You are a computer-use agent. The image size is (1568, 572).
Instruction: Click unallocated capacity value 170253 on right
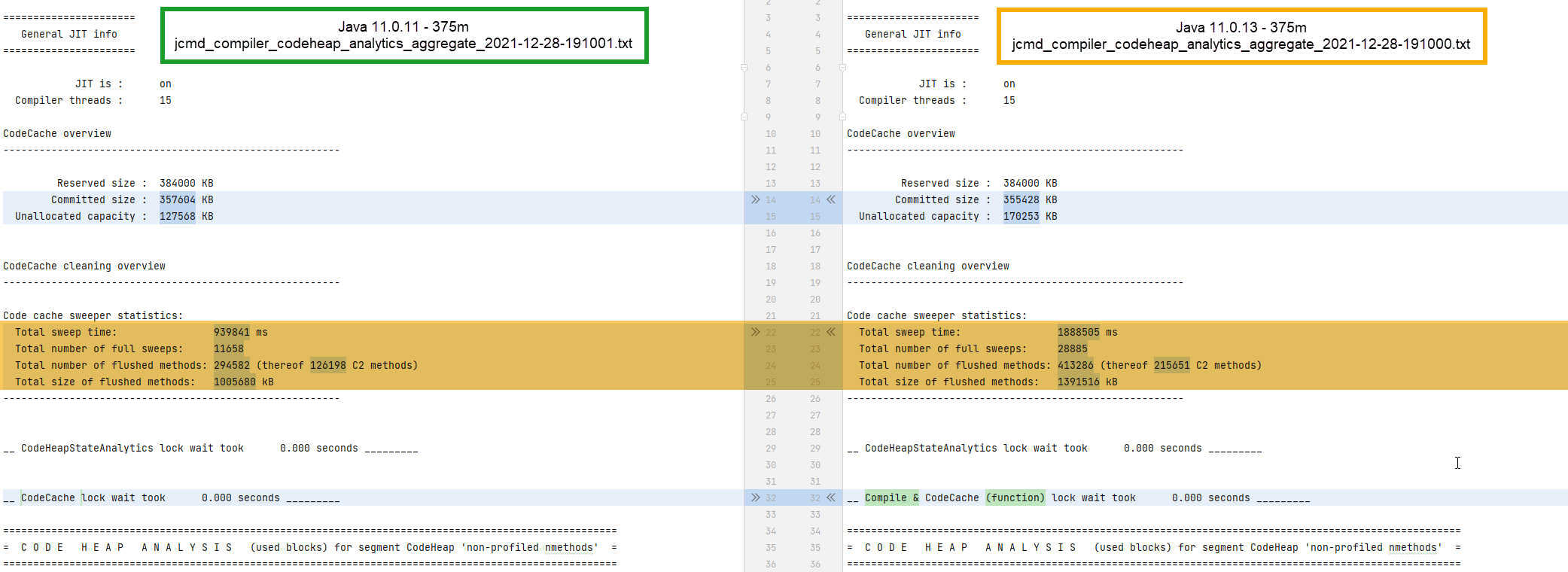click(x=1021, y=216)
